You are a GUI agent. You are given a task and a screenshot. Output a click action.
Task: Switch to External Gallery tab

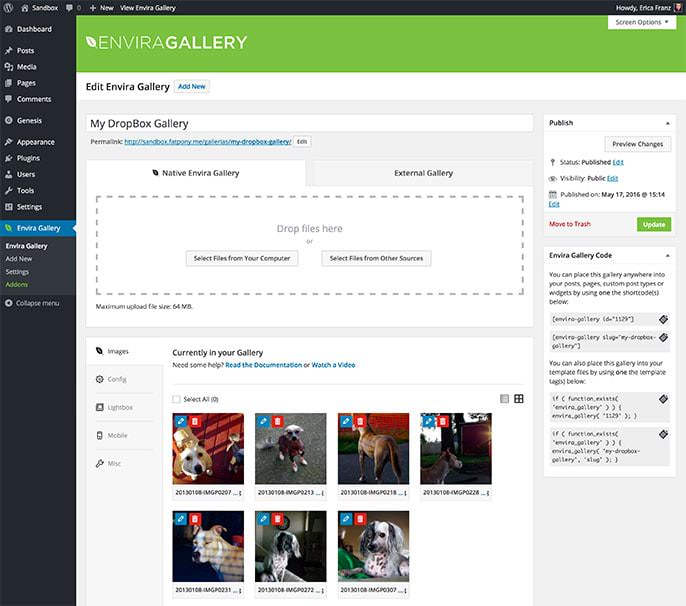coord(423,173)
